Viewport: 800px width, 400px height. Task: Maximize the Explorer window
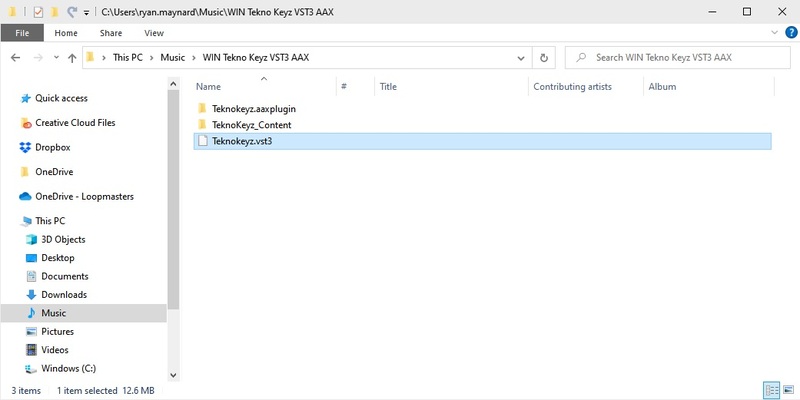click(x=747, y=11)
